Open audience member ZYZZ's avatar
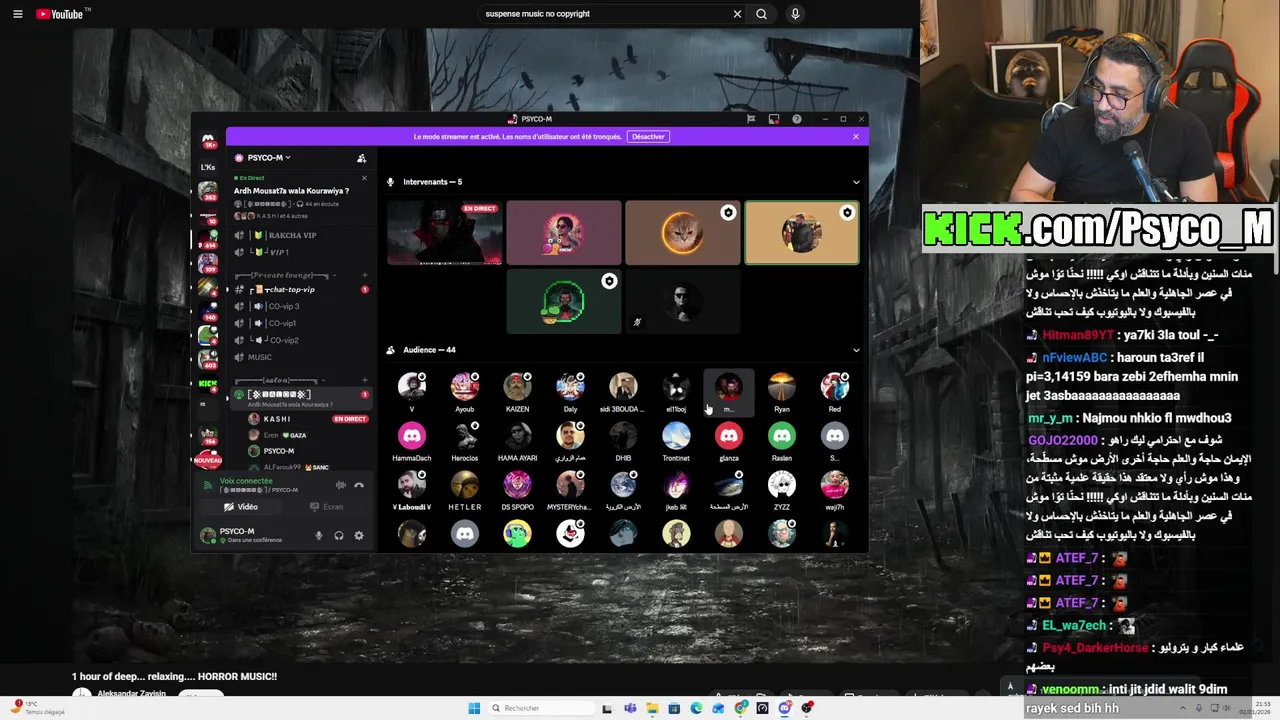Screen dimensions: 1280x720 point(782,485)
